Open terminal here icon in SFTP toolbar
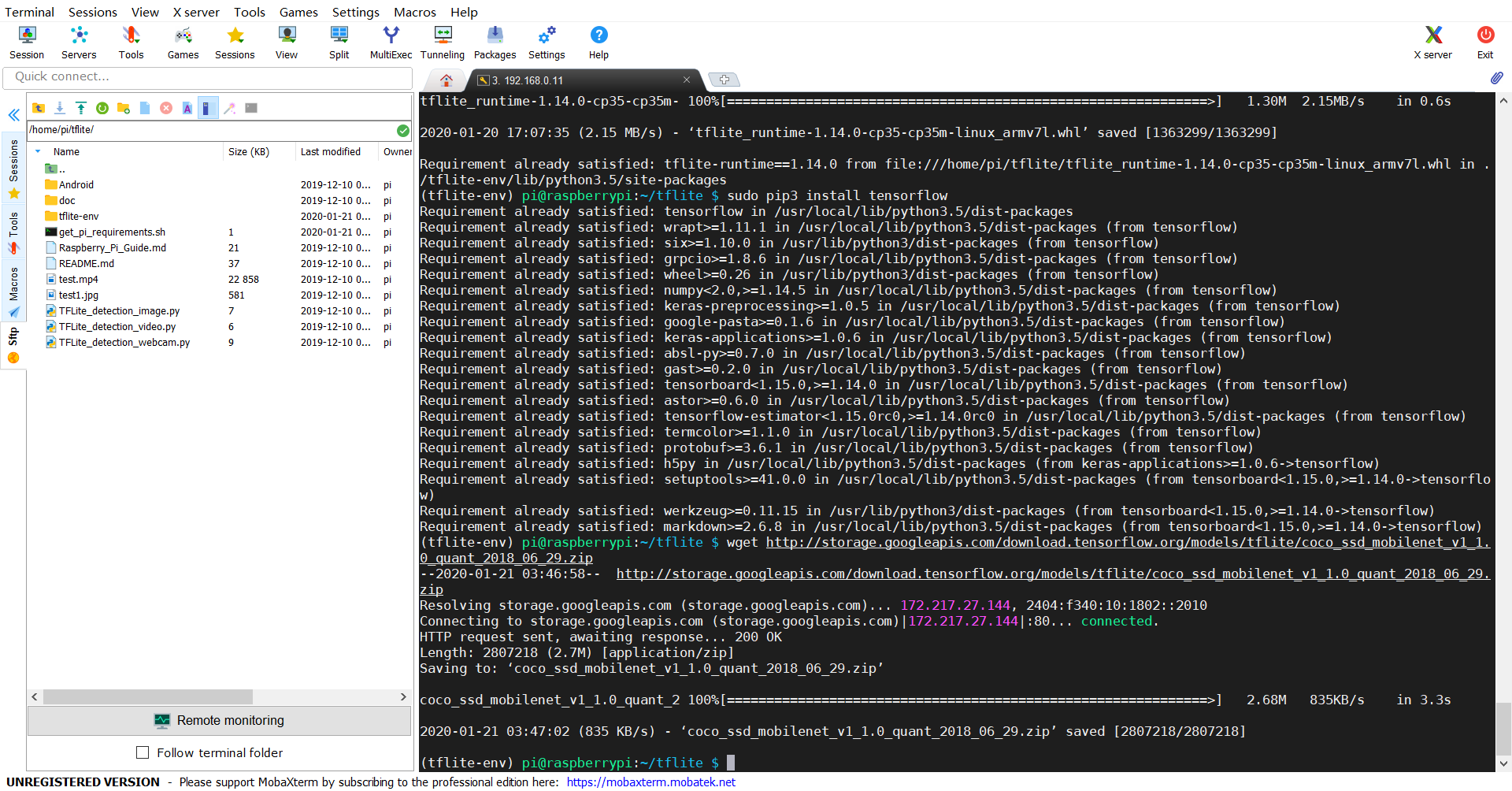 coord(250,108)
